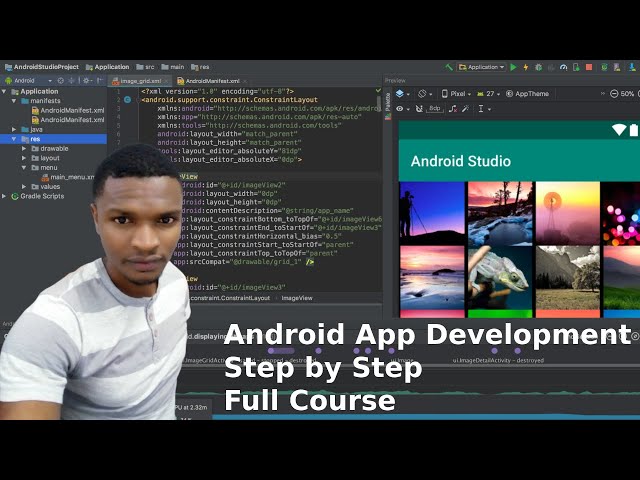Open main_menu.xml in project tree
This screenshot has width=640, height=480.
[68, 177]
